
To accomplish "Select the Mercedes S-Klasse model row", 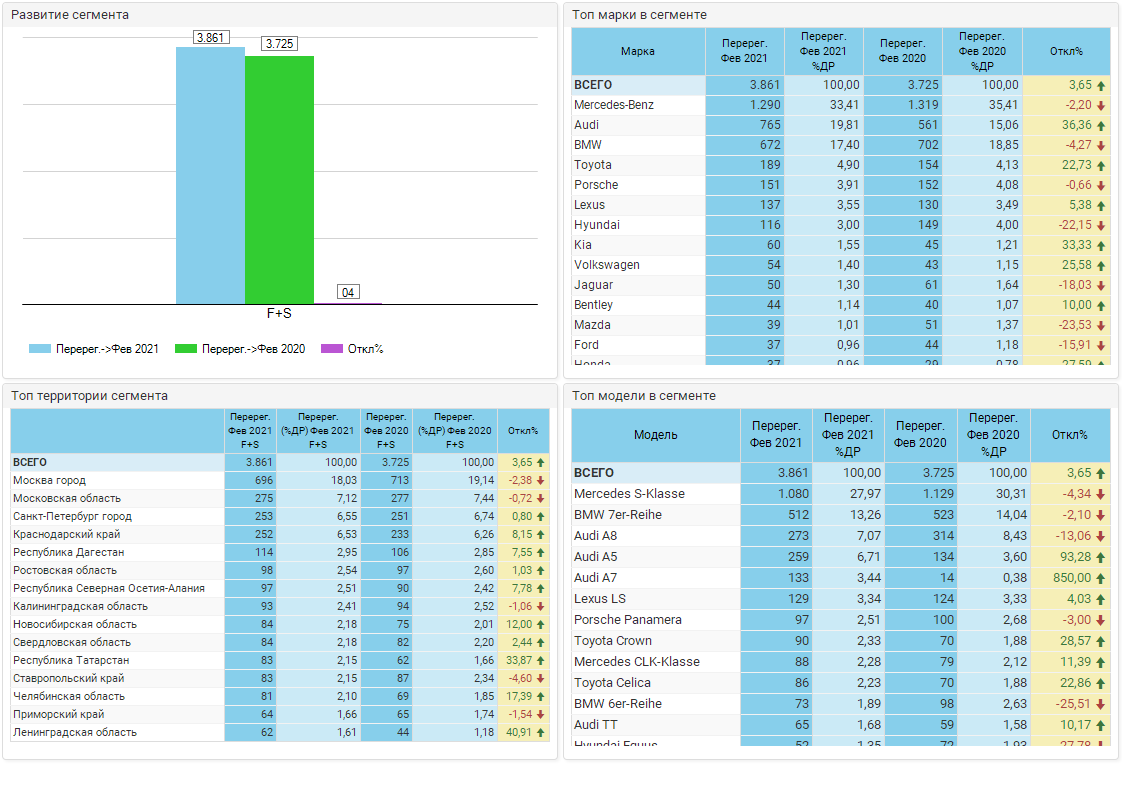I will [x=629, y=494].
